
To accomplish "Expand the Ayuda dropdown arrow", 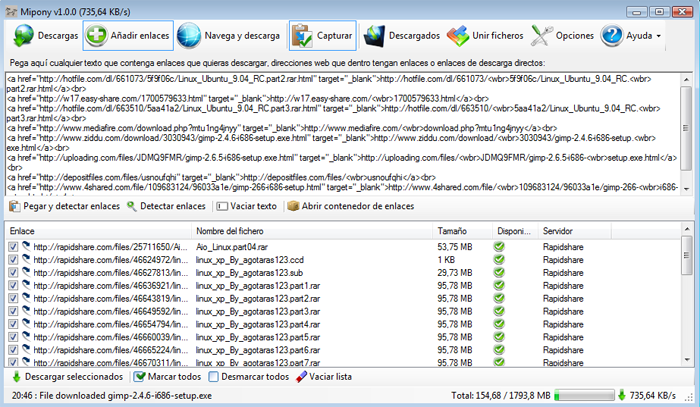I will [658, 36].
